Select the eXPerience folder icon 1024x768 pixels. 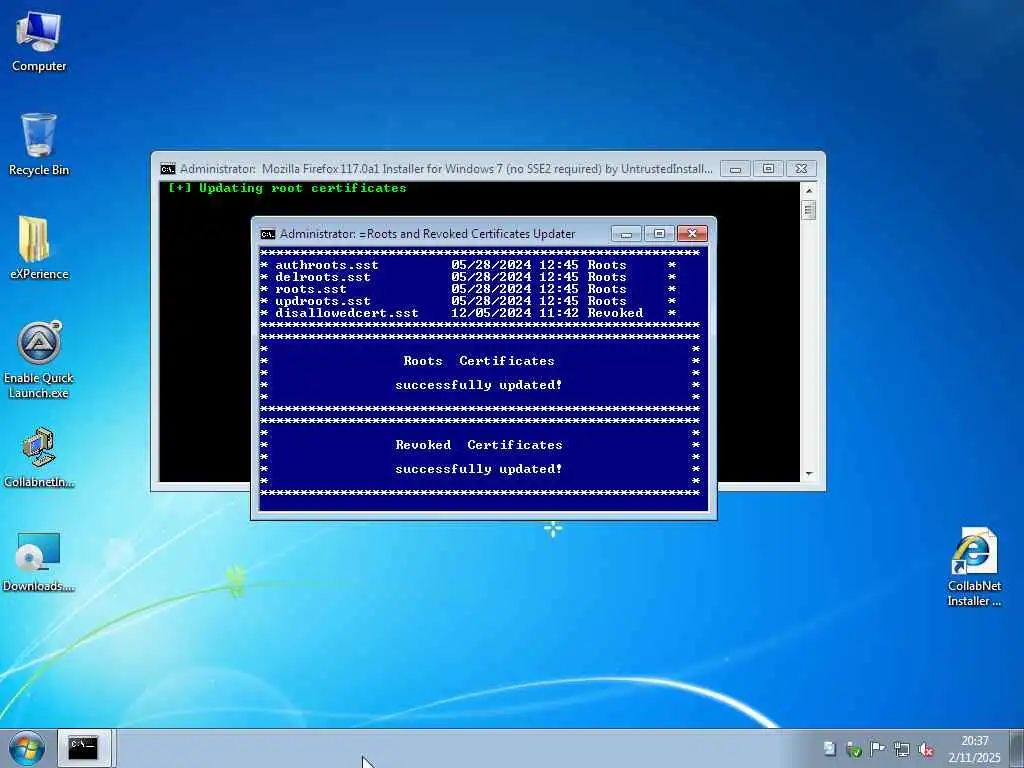point(39,248)
